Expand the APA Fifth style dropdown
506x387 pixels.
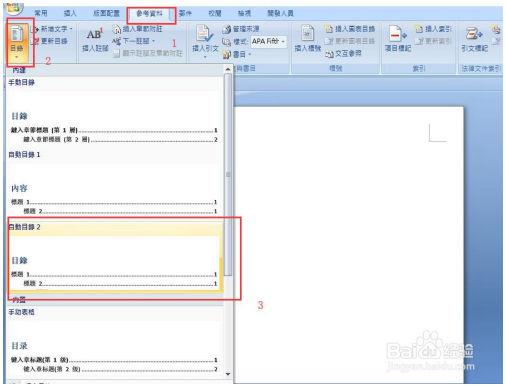[x=283, y=41]
